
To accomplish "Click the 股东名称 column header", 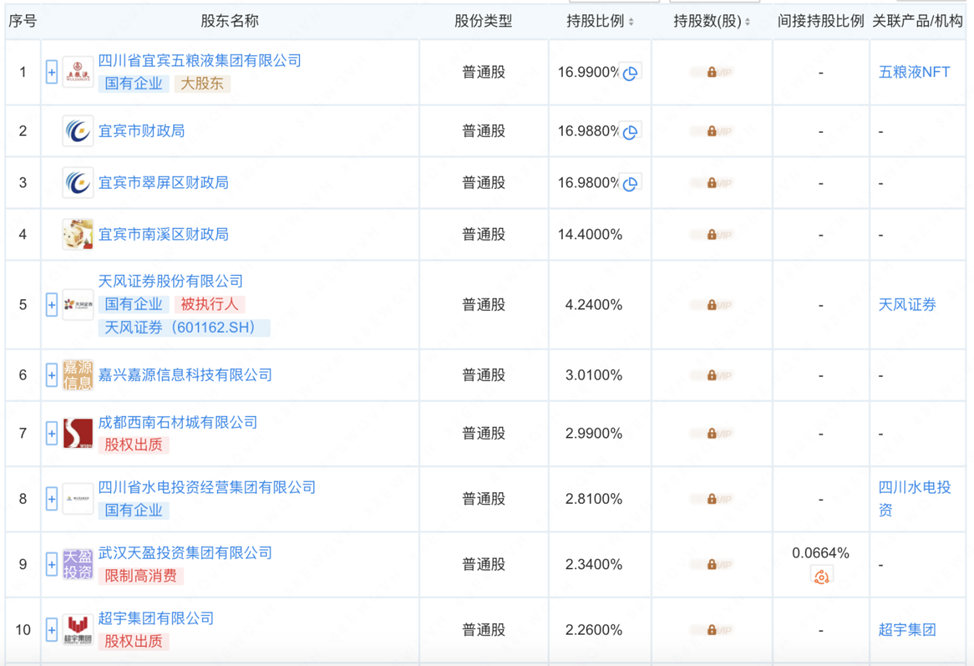I will click(230, 21).
